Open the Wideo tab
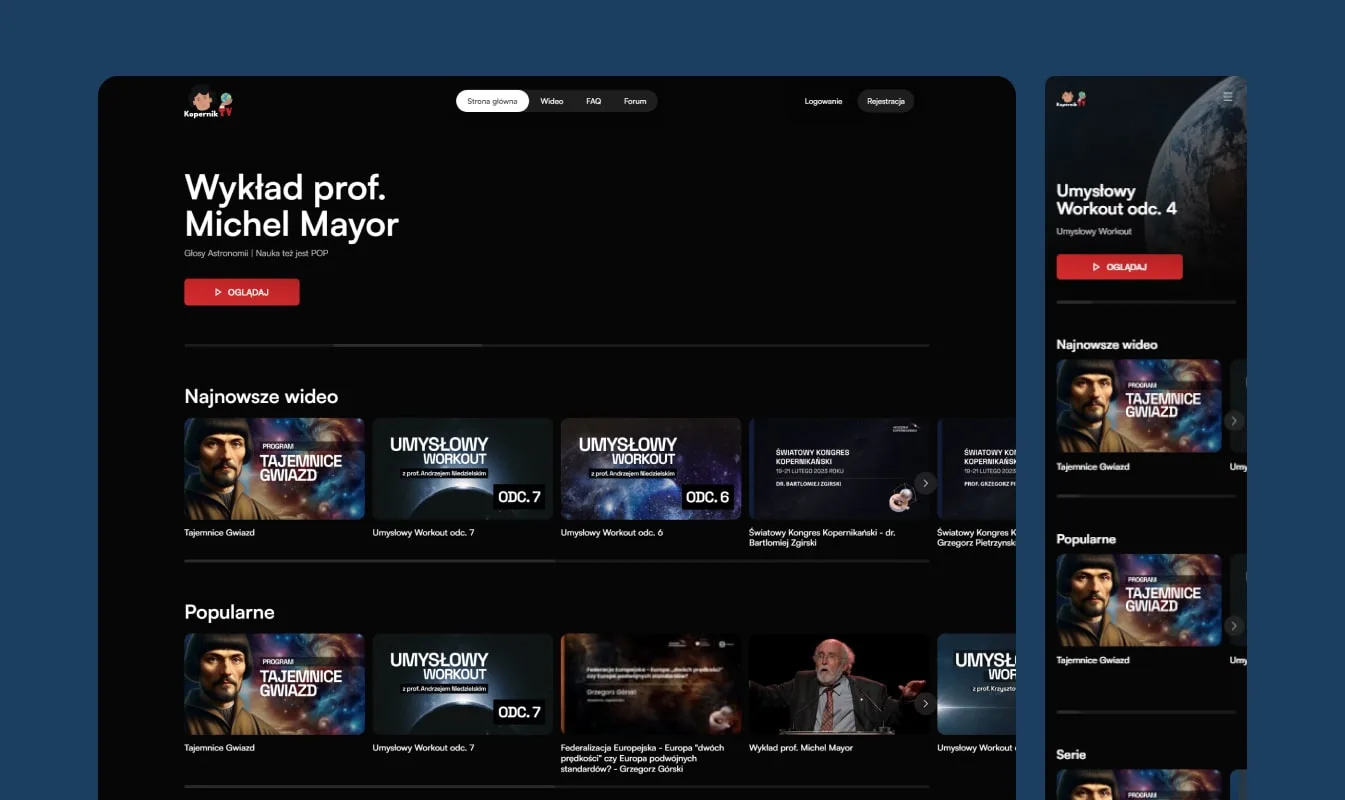 pyautogui.click(x=552, y=101)
